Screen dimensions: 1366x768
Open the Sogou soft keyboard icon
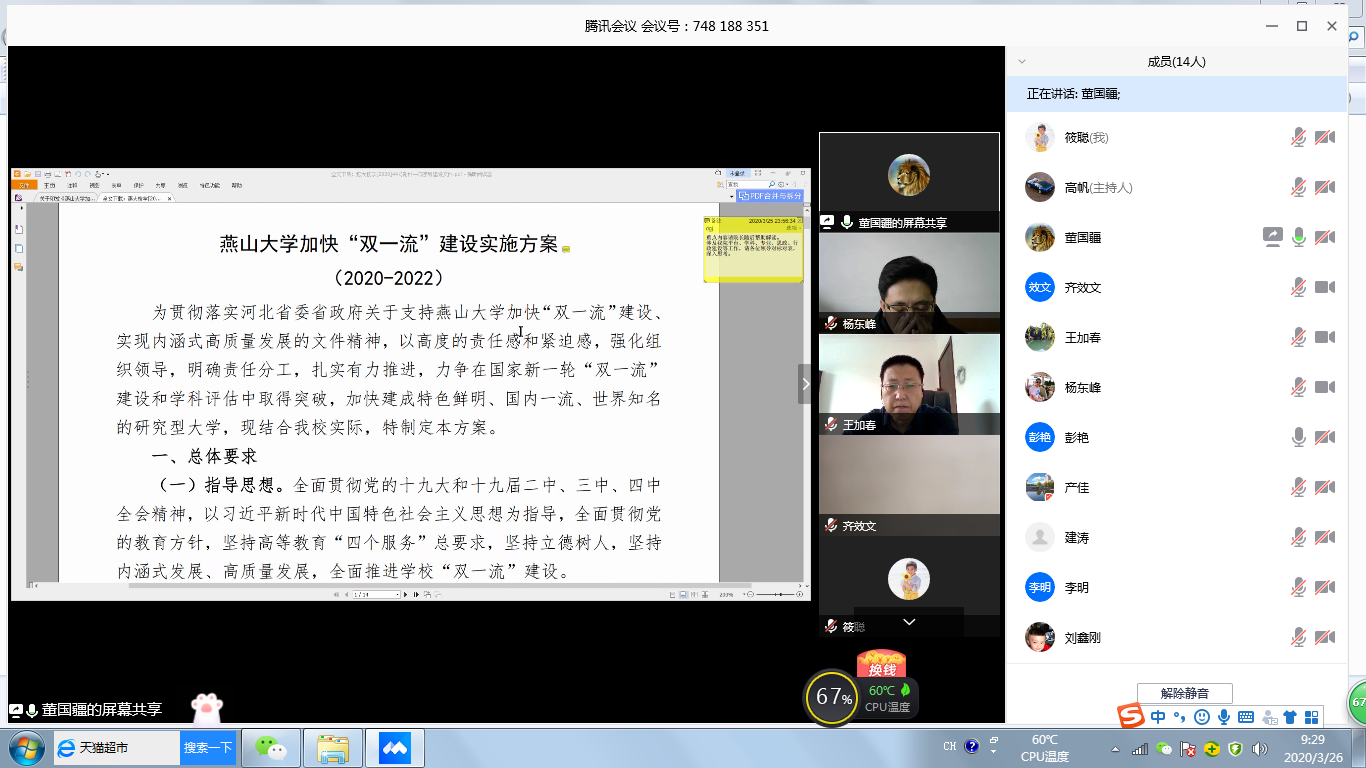(x=1246, y=717)
